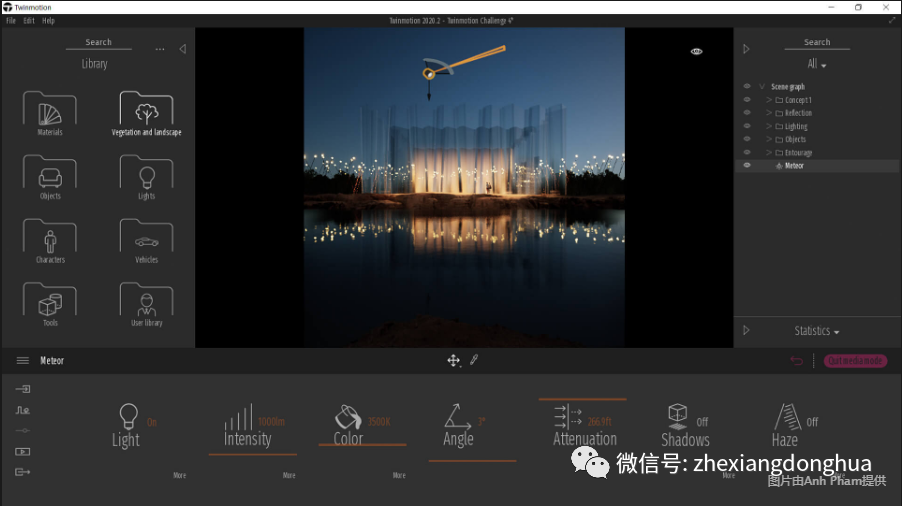Open the File menu

[x=11, y=21]
